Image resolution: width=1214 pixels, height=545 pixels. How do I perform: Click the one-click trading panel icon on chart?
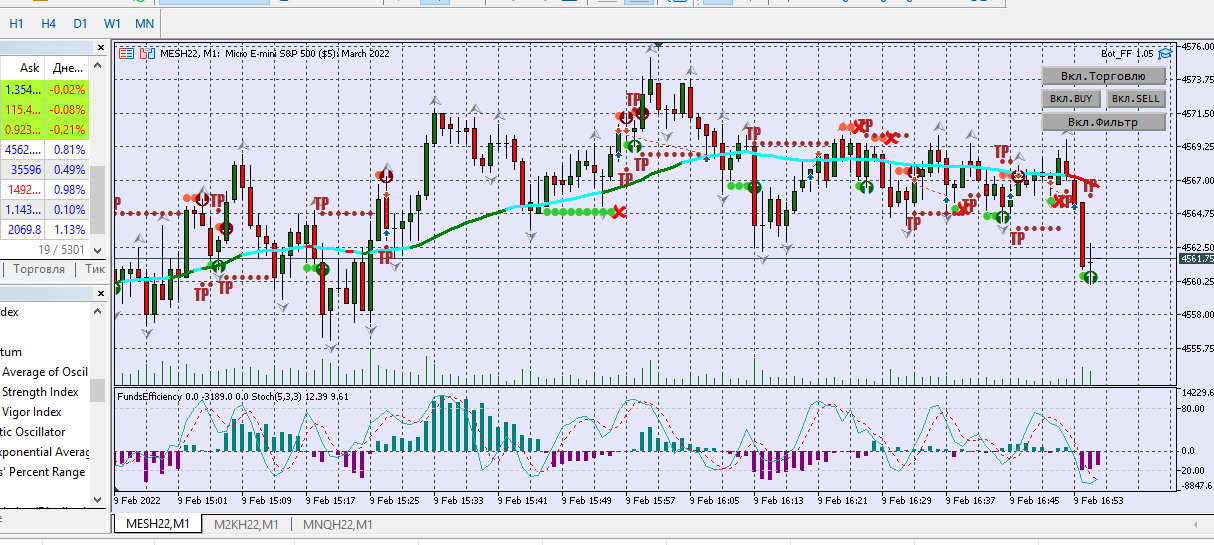coord(148,54)
